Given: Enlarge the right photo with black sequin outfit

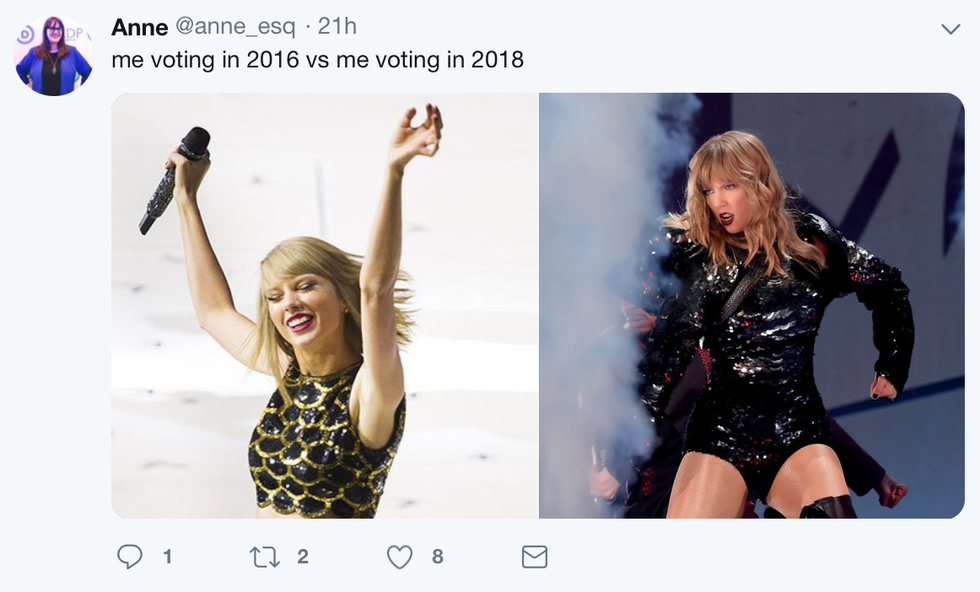Looking at the screenshot, I should point(752,305).
